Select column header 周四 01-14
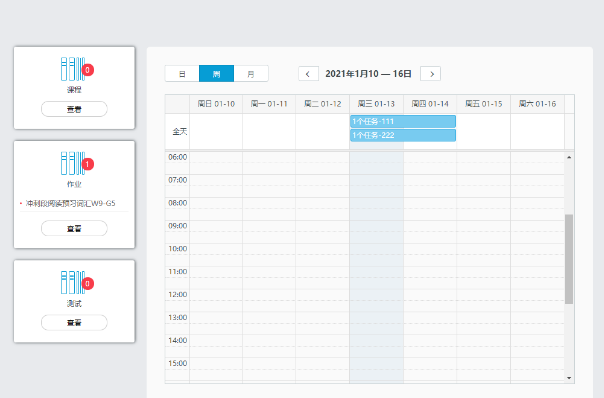The image size is (604, 398). pos(430,104)
